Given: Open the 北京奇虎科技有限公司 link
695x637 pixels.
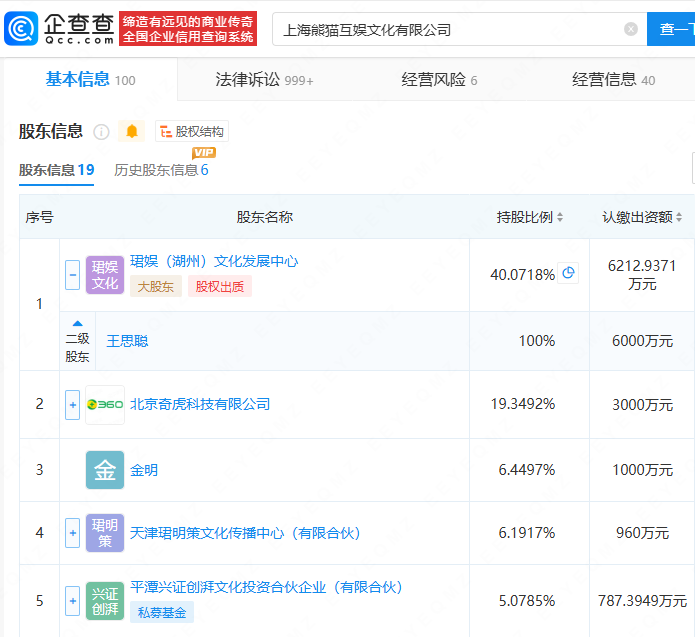Looking at the screenshot, I should tap(200, 404).
